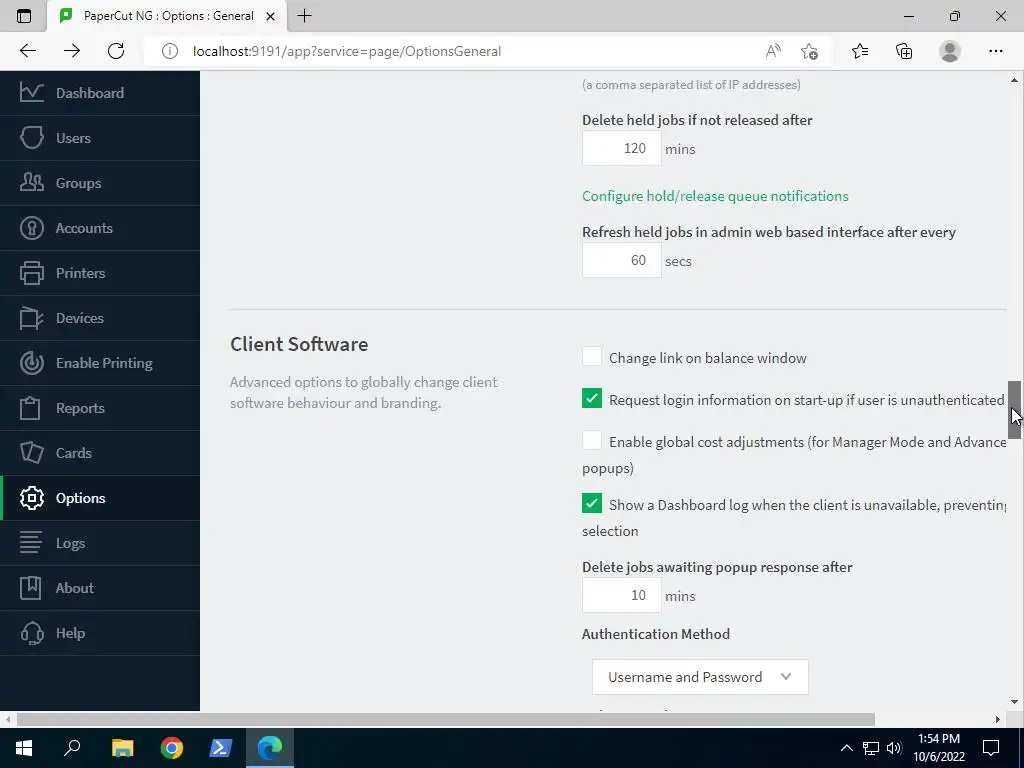Click the Users sidebar icon
The height and width of the screenshot is (768, 1024).
click(31, 138)
